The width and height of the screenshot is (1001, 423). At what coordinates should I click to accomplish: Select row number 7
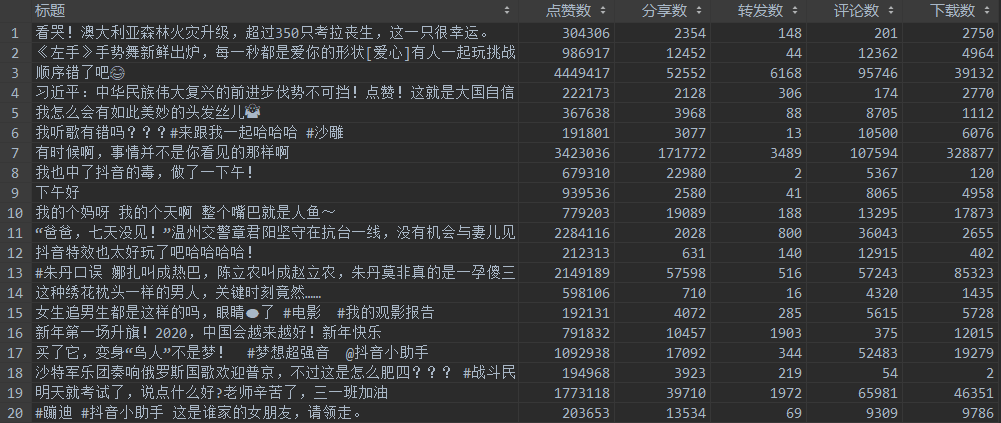pos(15,152)
